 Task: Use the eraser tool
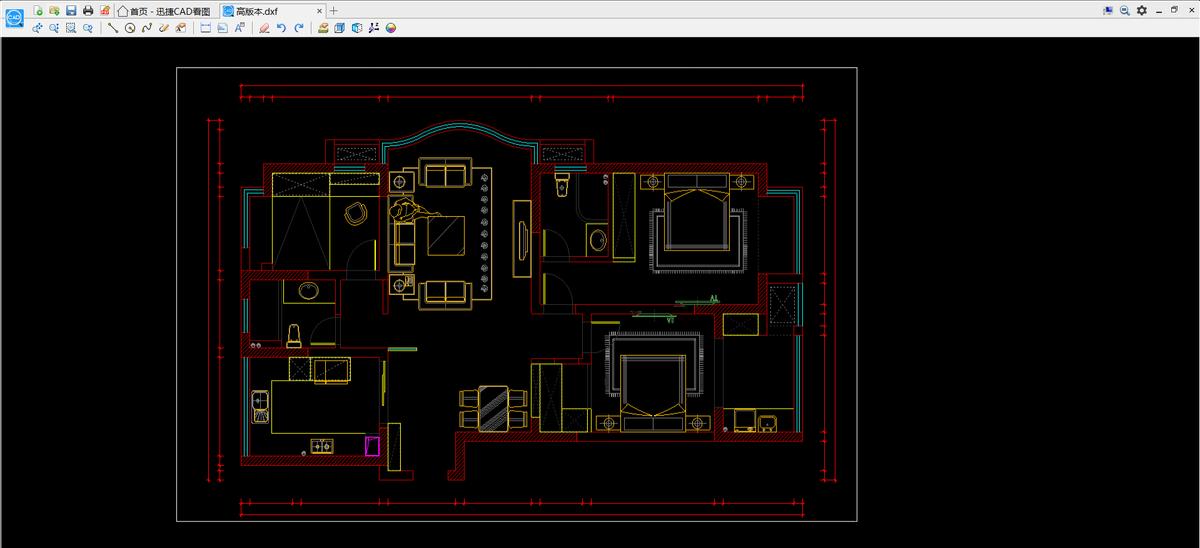pos(264,28)
